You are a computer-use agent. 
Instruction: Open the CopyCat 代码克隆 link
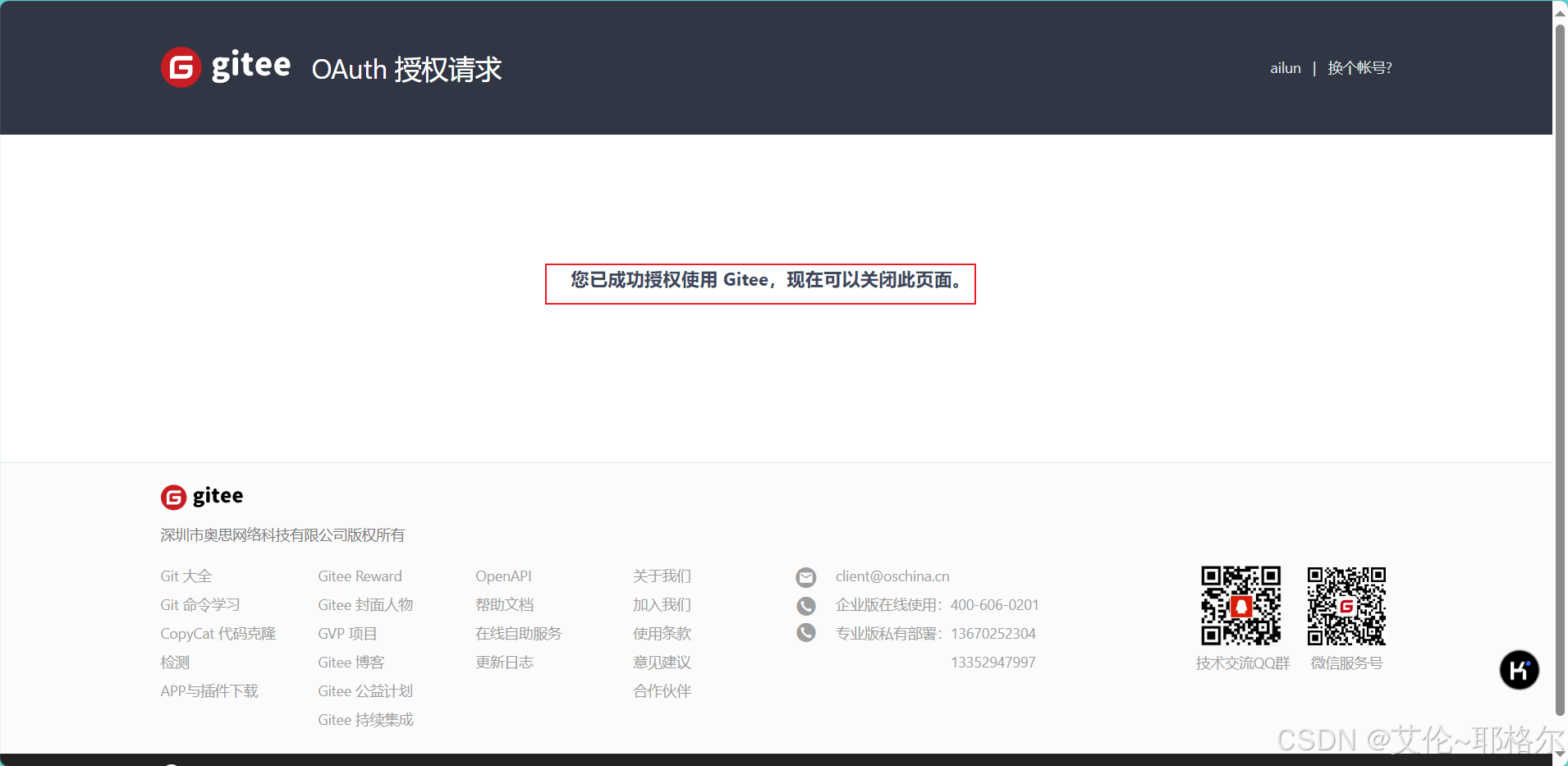coord(218,634)
